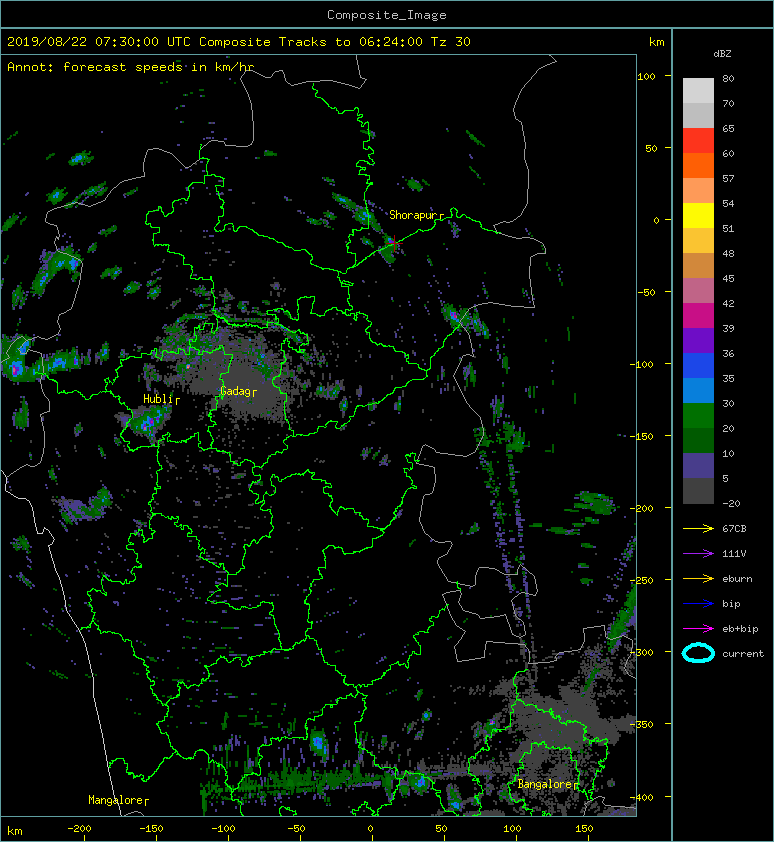
Task: Click the 111V purple arrow legend icon
Action: click(698, 554)
